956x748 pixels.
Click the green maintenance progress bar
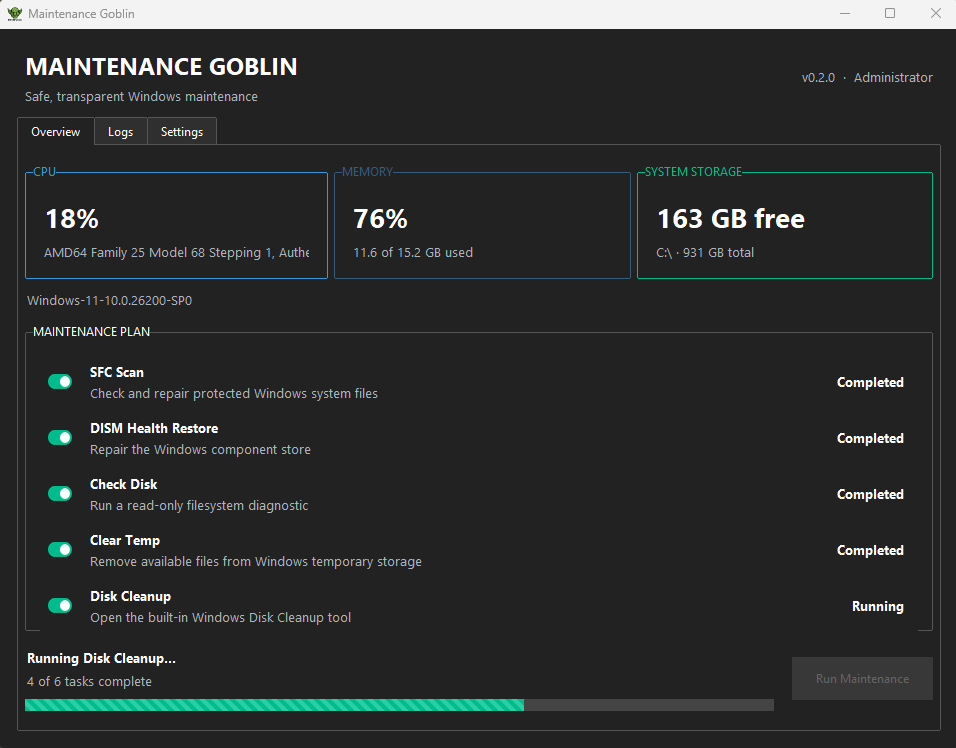(x=399, y=705)
